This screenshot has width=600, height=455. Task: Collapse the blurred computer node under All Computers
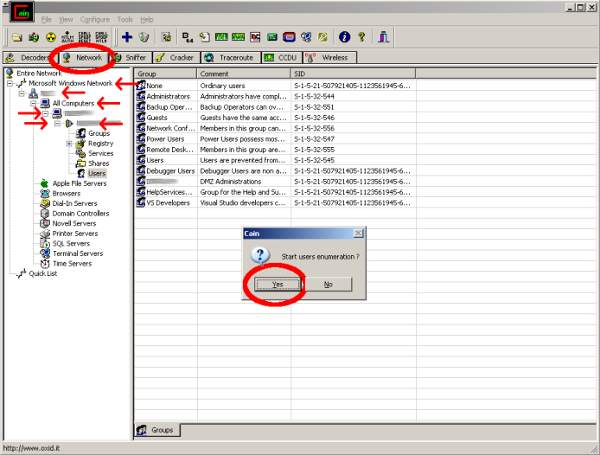click(45, 114)
